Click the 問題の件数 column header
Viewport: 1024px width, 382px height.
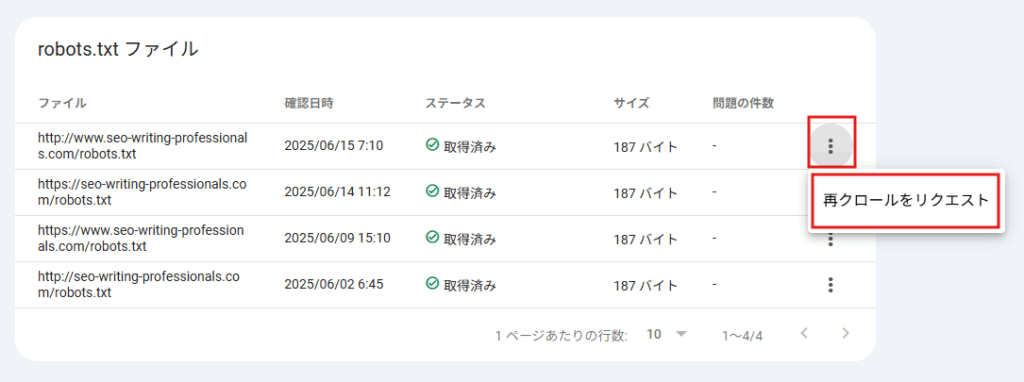pyautogui.click(x=743, y=103)
